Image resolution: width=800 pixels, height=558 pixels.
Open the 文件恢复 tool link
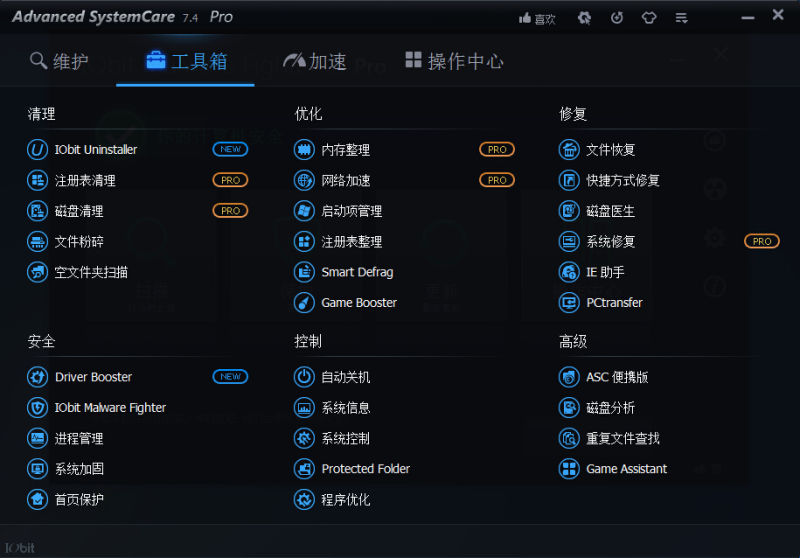(x=610, y=150)
